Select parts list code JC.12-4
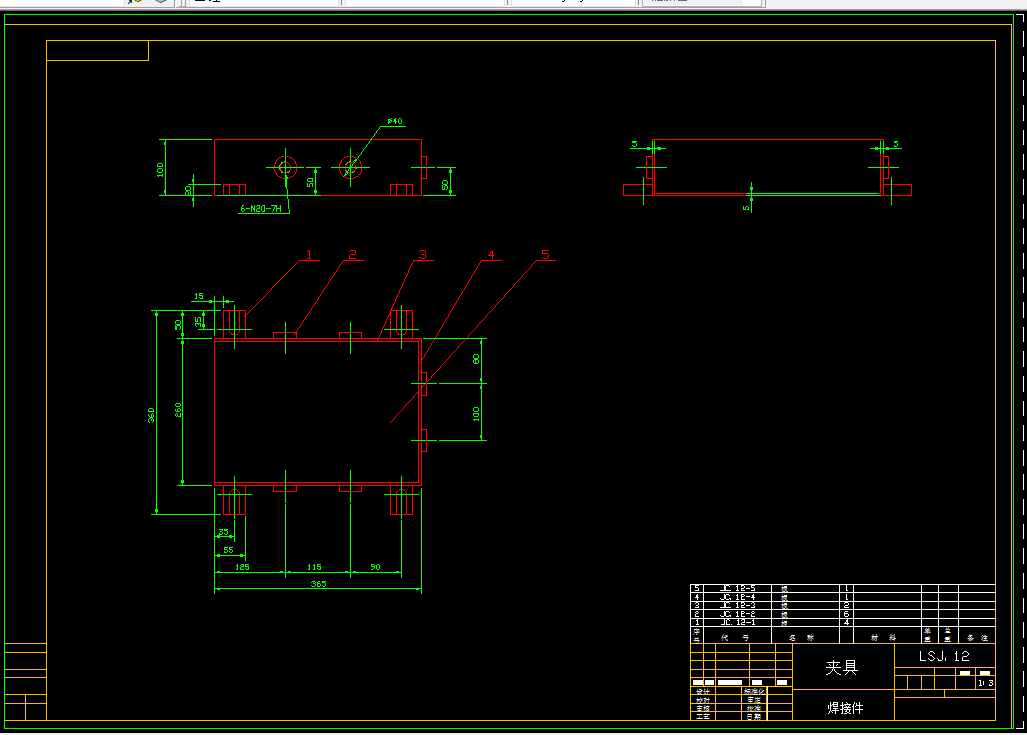Screen dimensions: 1027x735 tap(738, 597)
